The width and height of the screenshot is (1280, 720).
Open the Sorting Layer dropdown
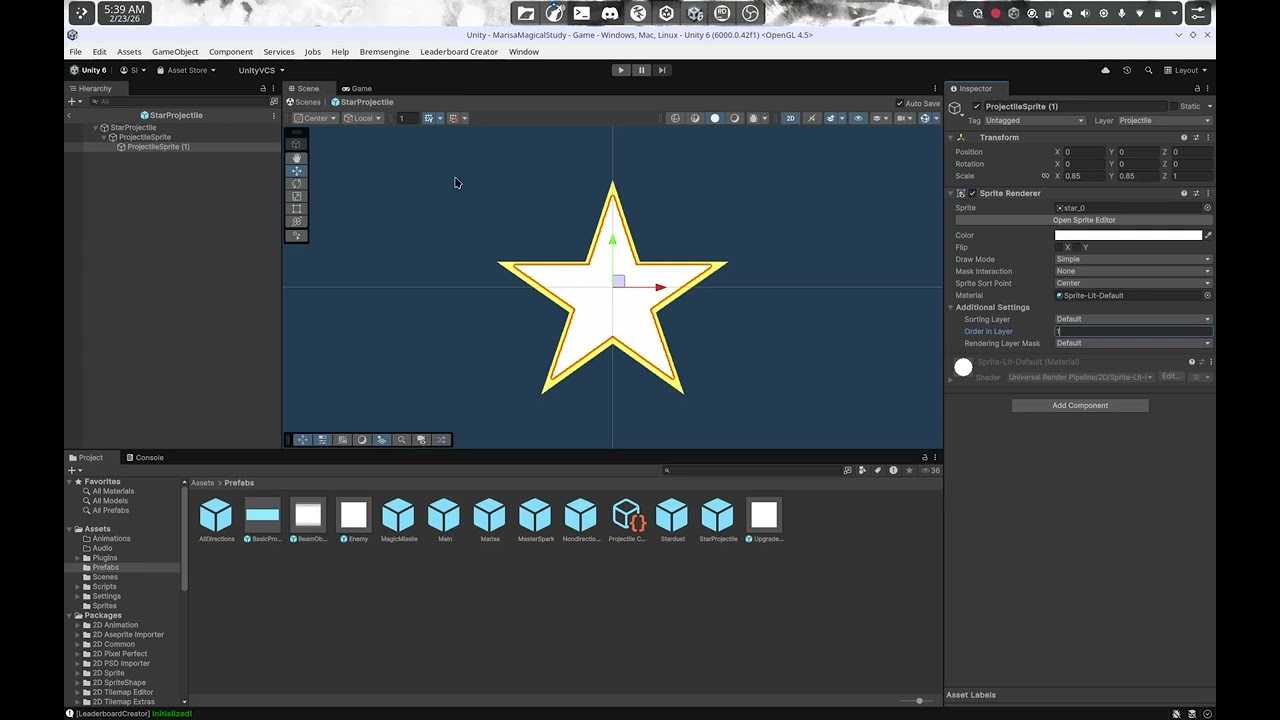point(1133,319)
